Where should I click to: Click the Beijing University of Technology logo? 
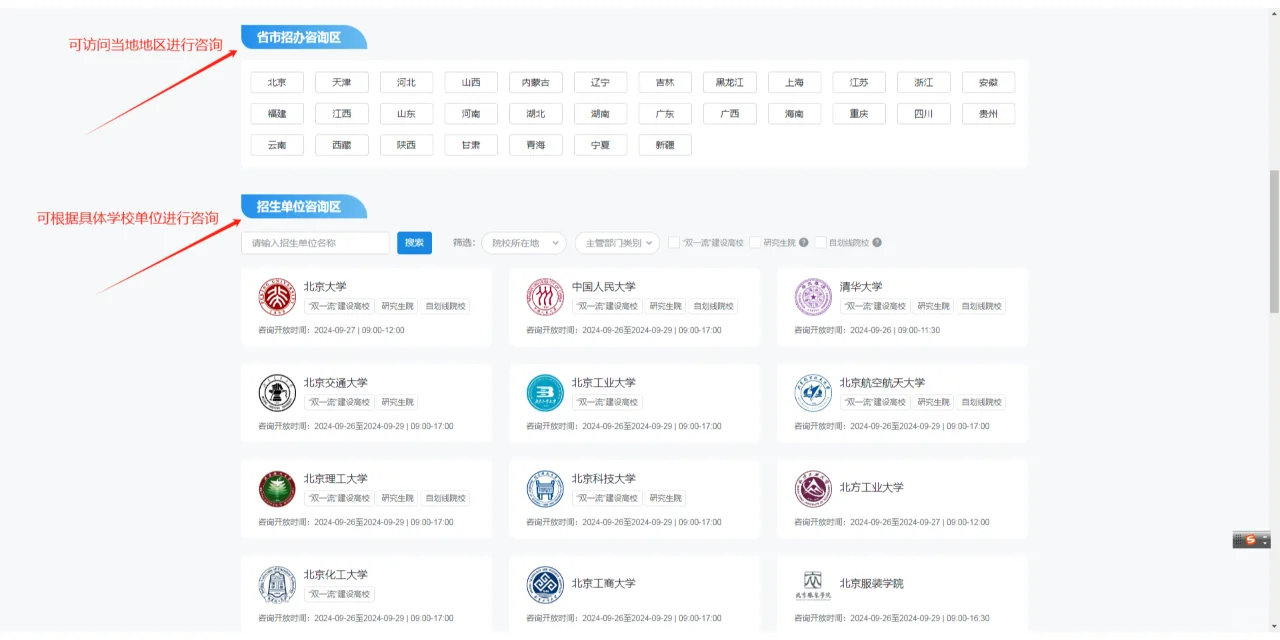pos(545,392)
